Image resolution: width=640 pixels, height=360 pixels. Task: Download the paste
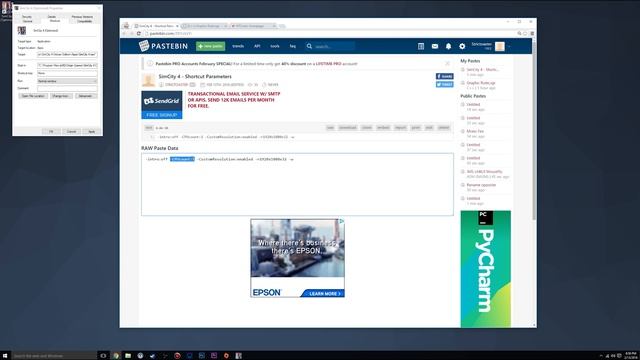pyautogui.click(x=348, y=128)
